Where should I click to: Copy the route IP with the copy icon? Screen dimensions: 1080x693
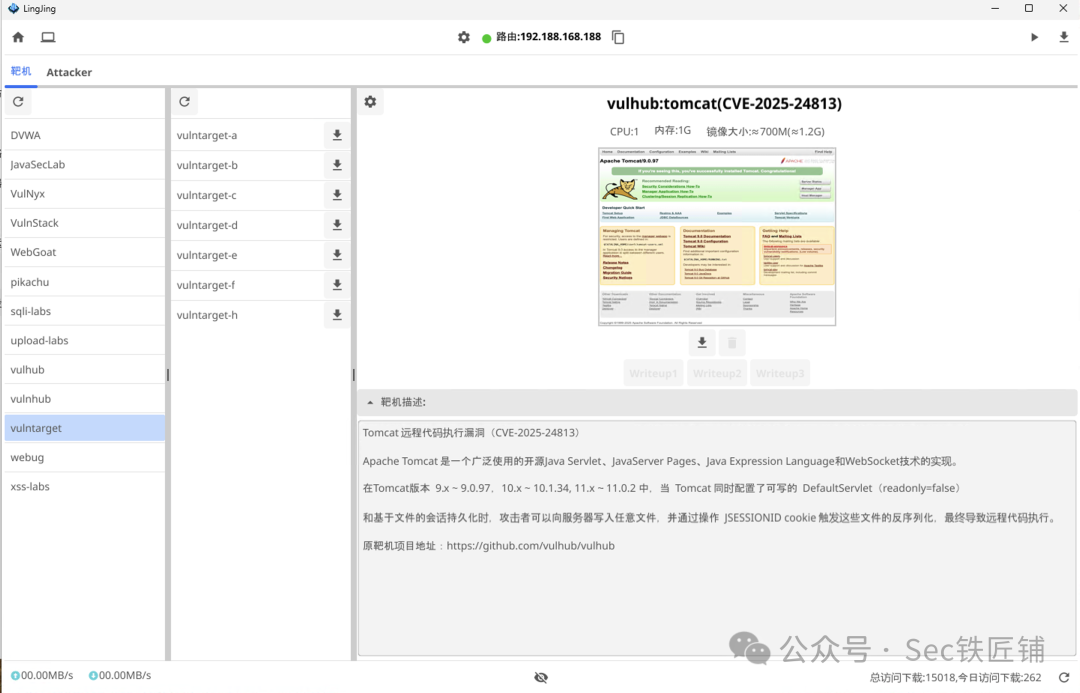pyautogui.click(x=617, y=36)
